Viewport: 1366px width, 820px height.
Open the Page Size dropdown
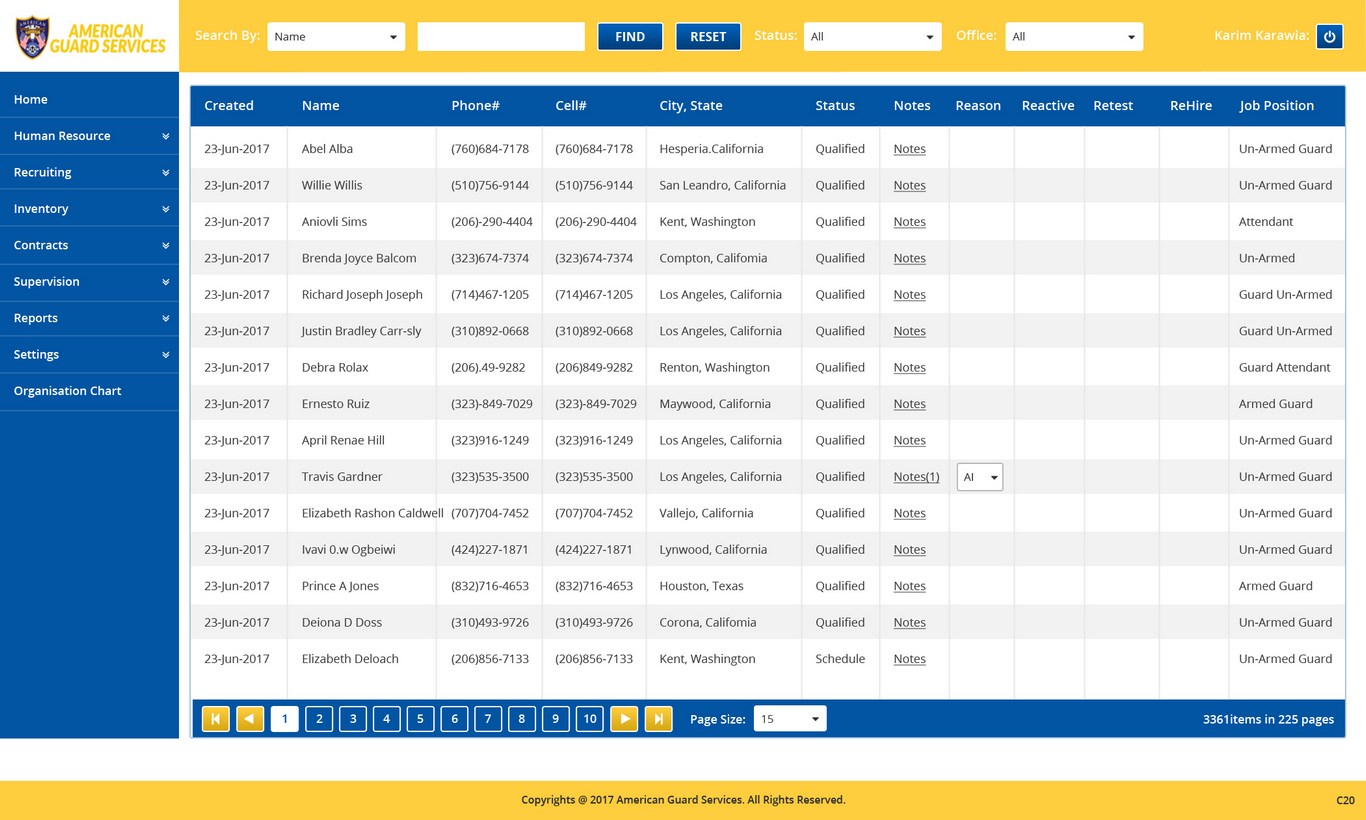click(x=790, y=718)
